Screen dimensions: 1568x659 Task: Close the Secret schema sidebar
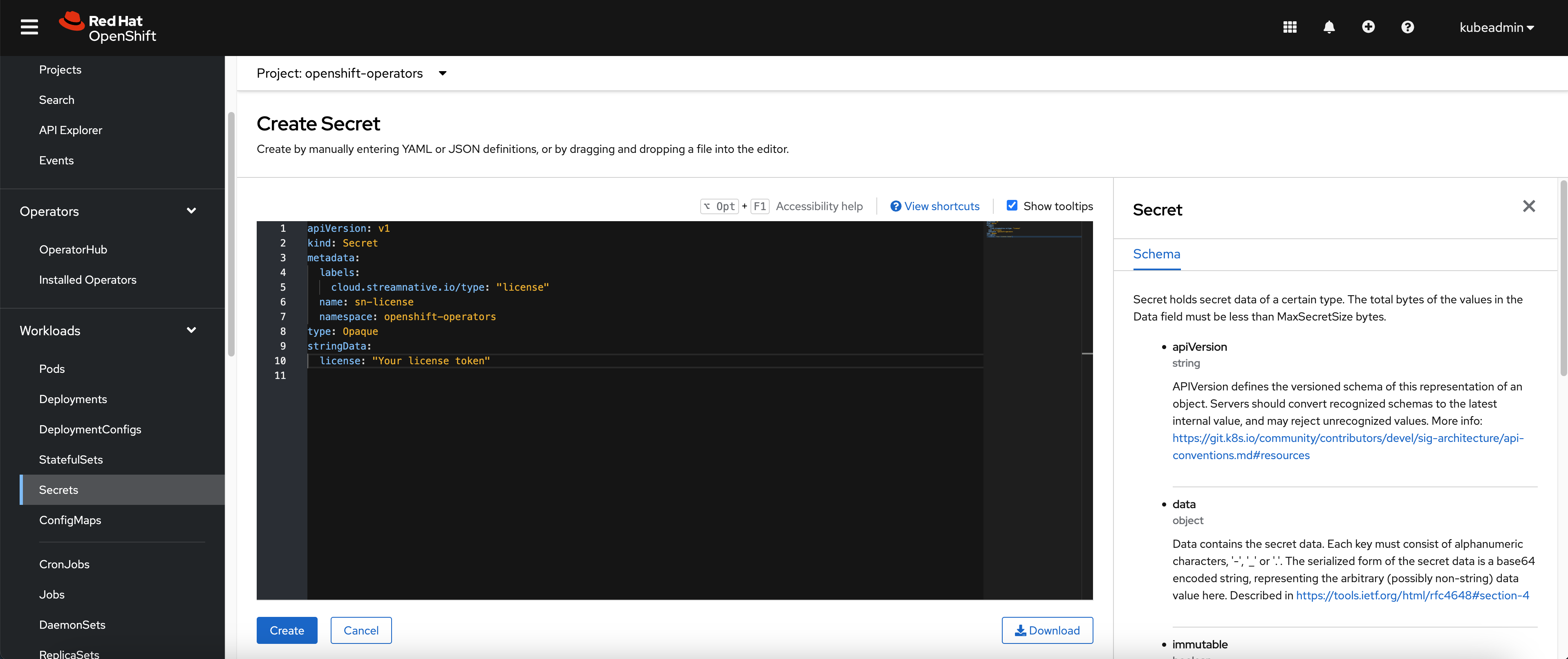coord(1528,206)
